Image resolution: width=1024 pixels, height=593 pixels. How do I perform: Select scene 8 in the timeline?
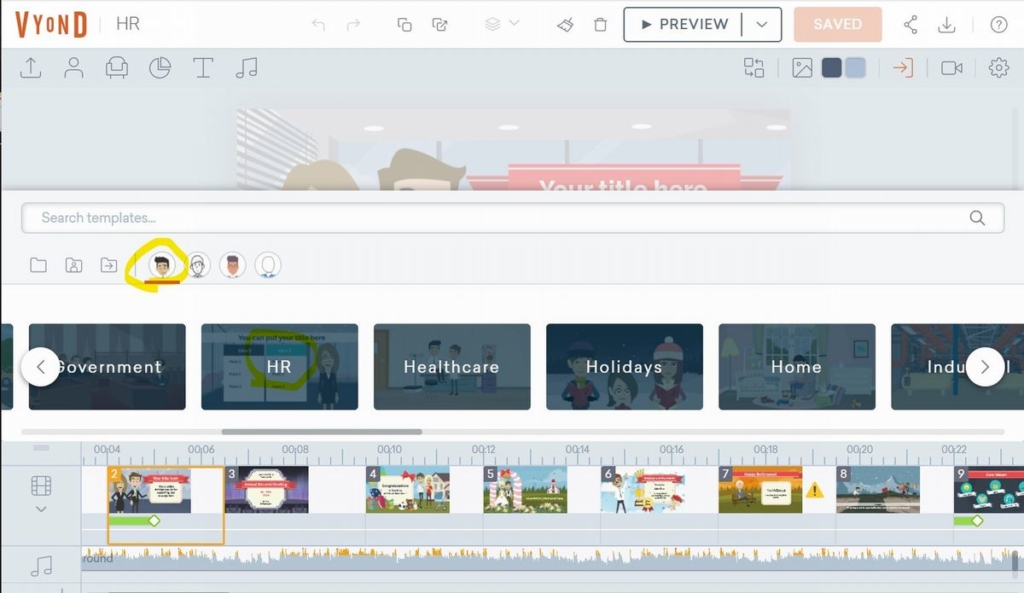point(878,490)
